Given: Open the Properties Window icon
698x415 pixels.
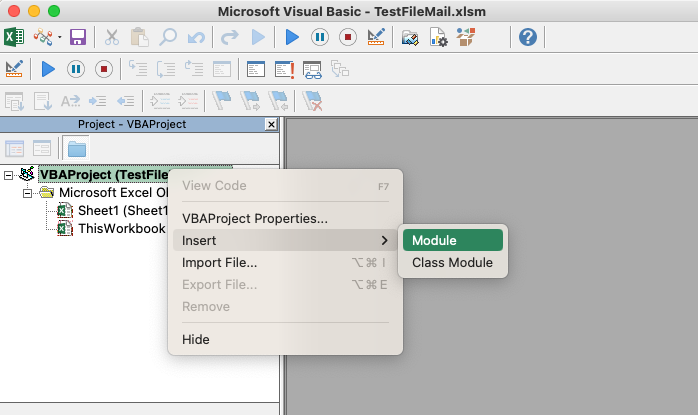Looking at the screenshot, I should click(438, 37).
